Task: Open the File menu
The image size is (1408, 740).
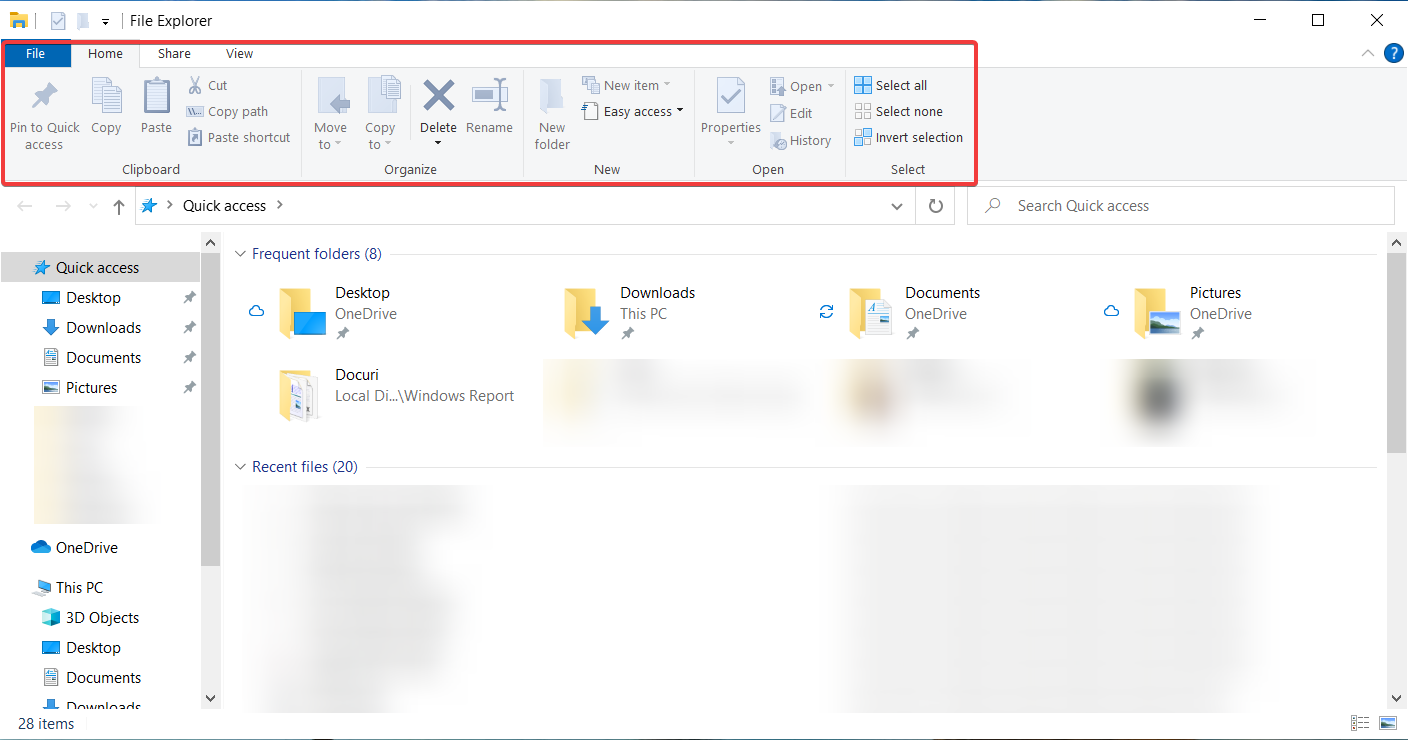Action: pos(36,54)
